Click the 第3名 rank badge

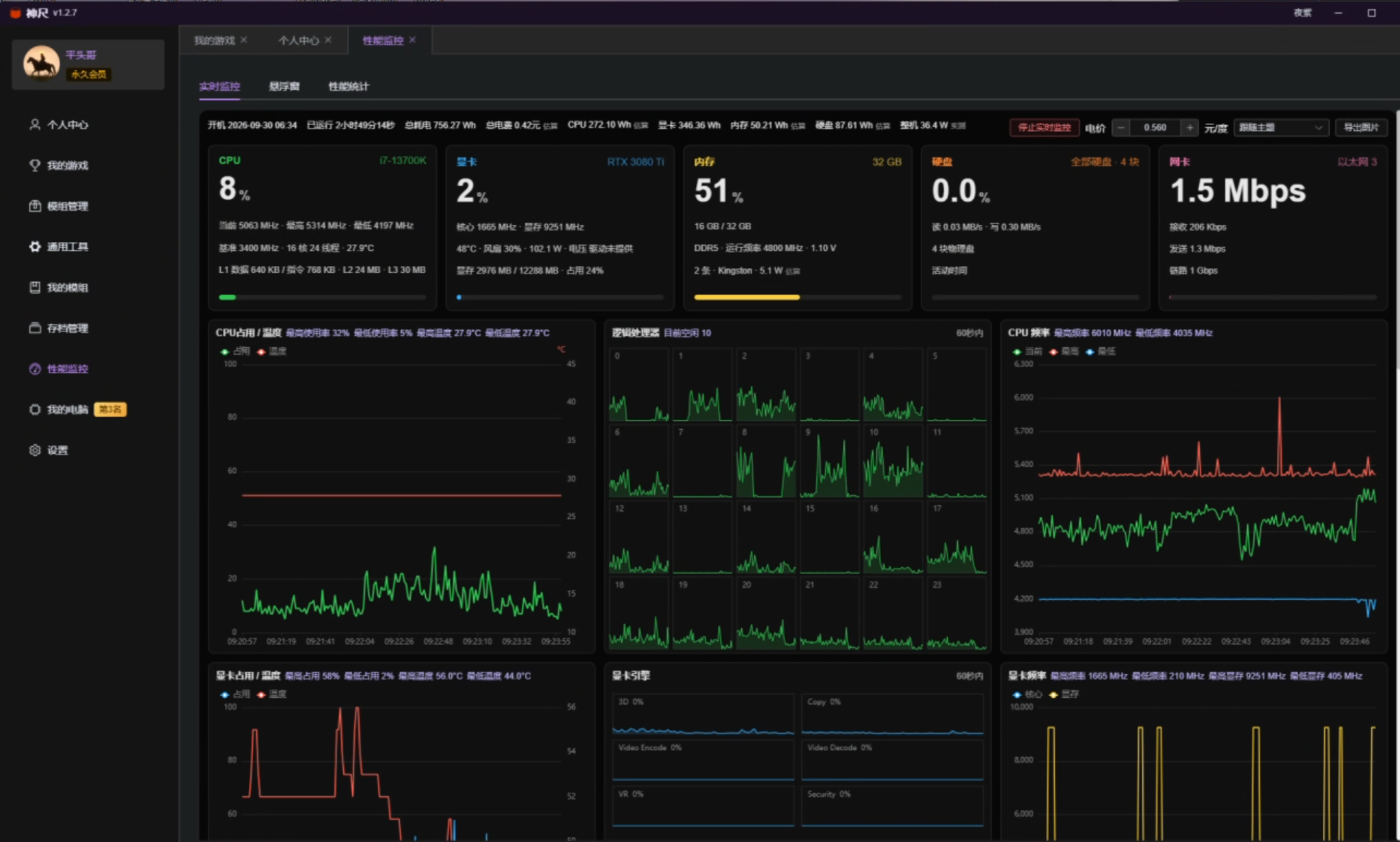(x=110, y=409)
